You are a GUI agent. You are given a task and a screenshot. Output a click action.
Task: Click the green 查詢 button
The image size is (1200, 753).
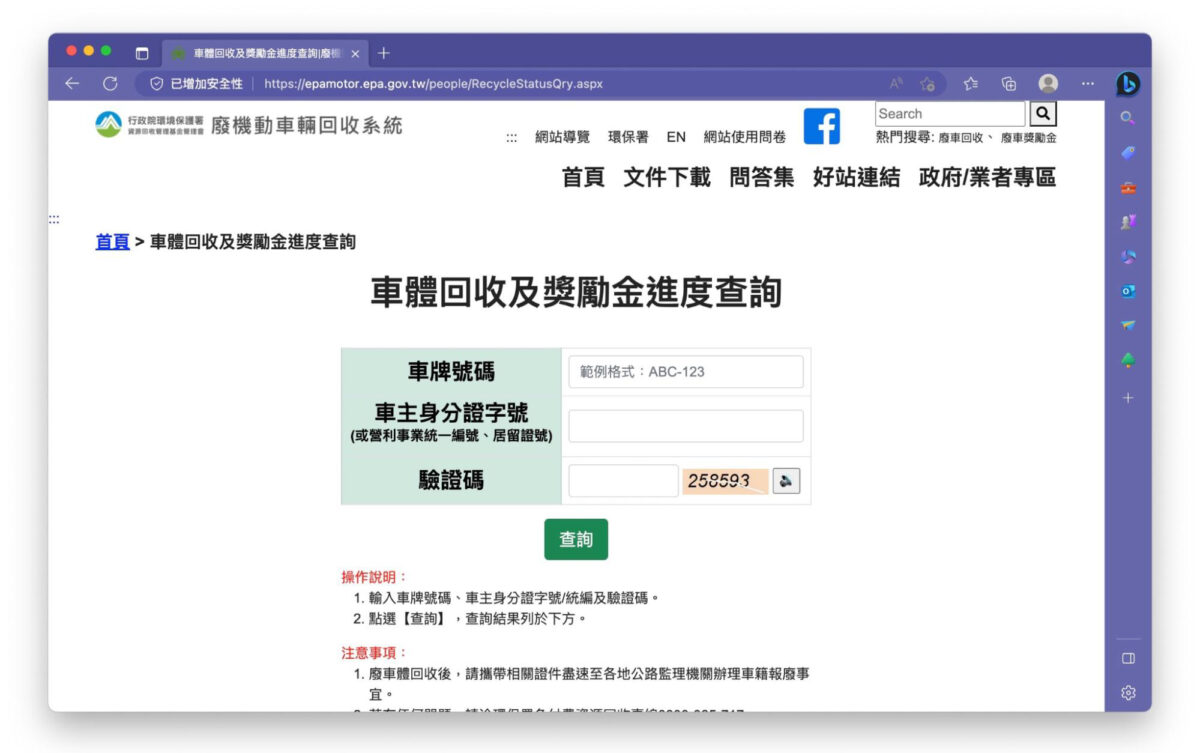pos(576,539)
